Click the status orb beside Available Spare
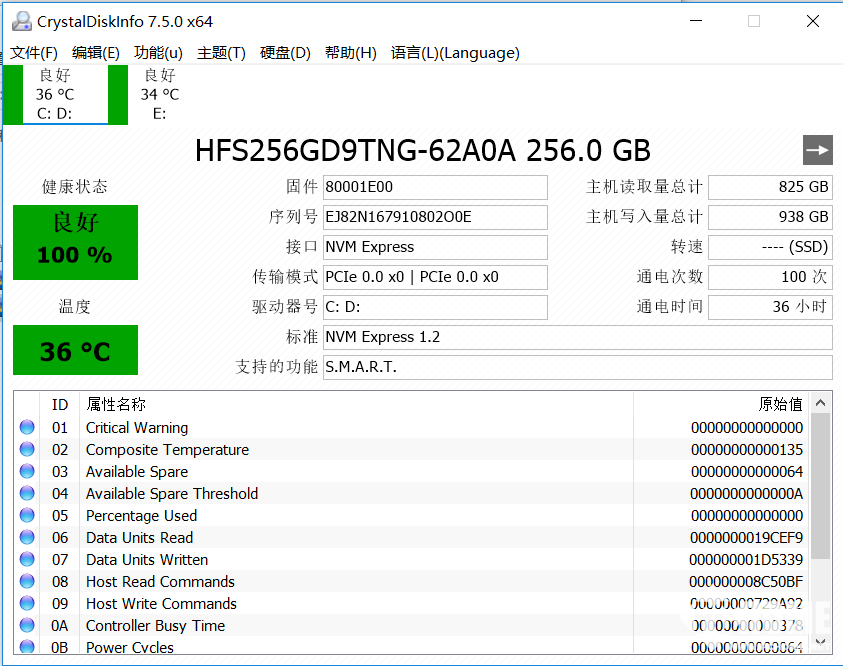843x666 pixels. (x=27, y=472)
